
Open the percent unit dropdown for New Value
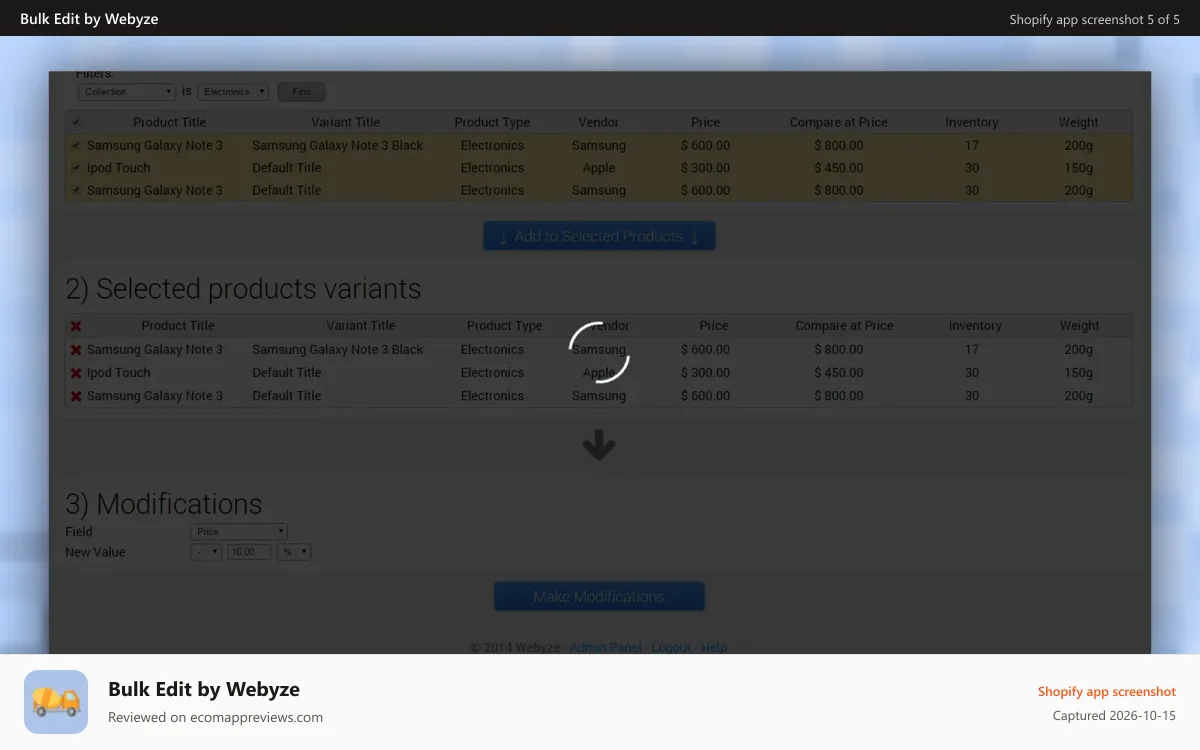pos(294,551)
